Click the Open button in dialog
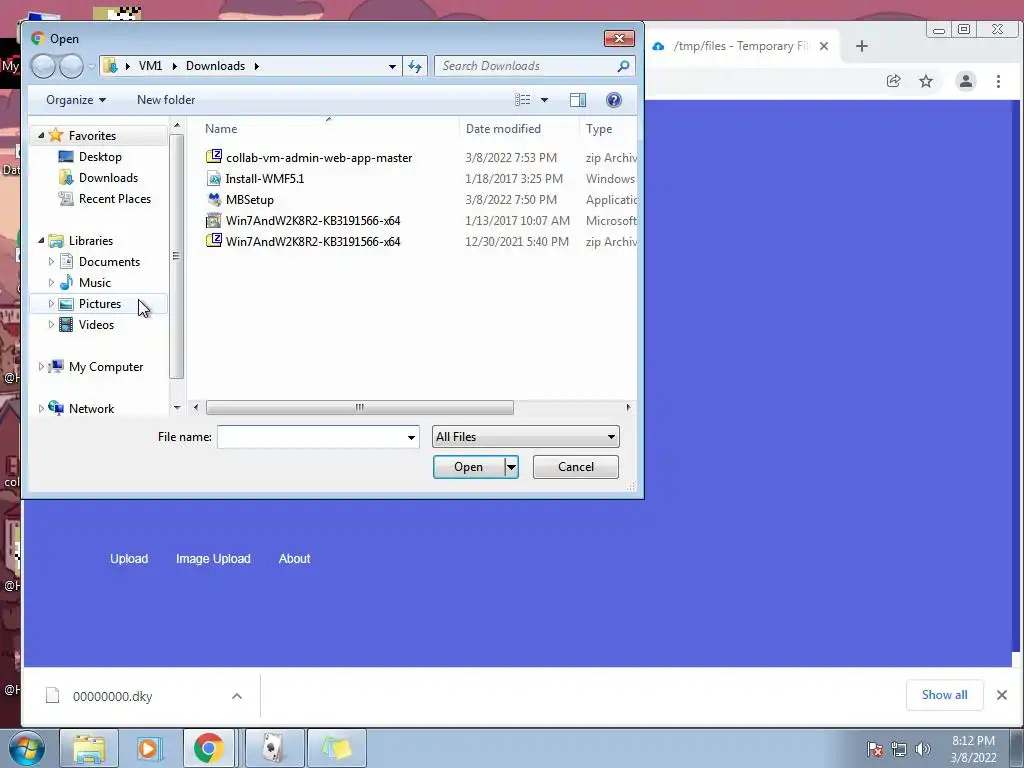The width and height of the screenshot is (1024, 768). 468,467
